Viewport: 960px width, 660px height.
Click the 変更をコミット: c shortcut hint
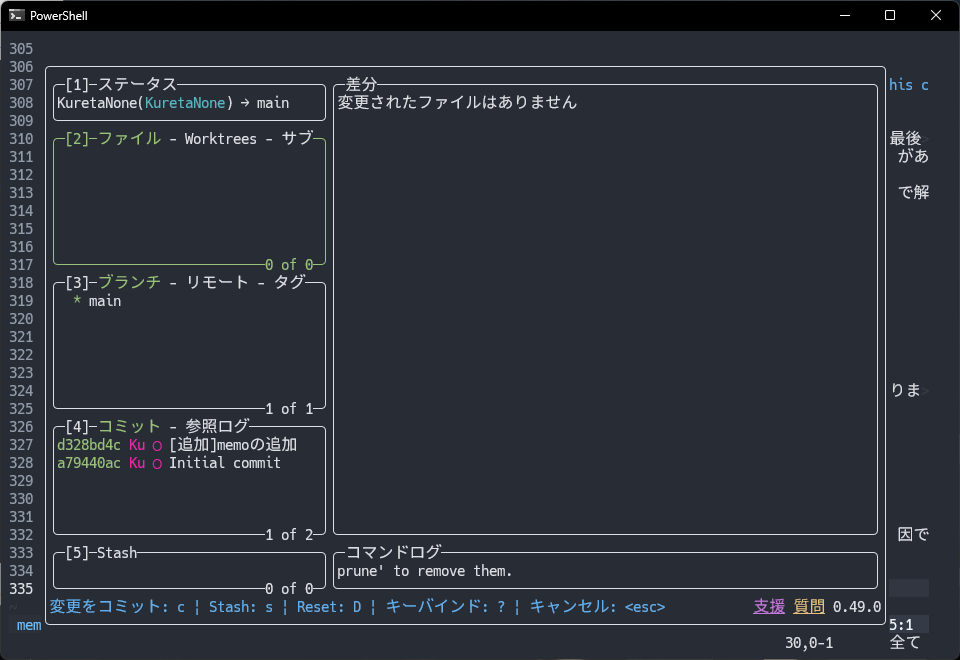pyautogui.click(x=117, y=607)
